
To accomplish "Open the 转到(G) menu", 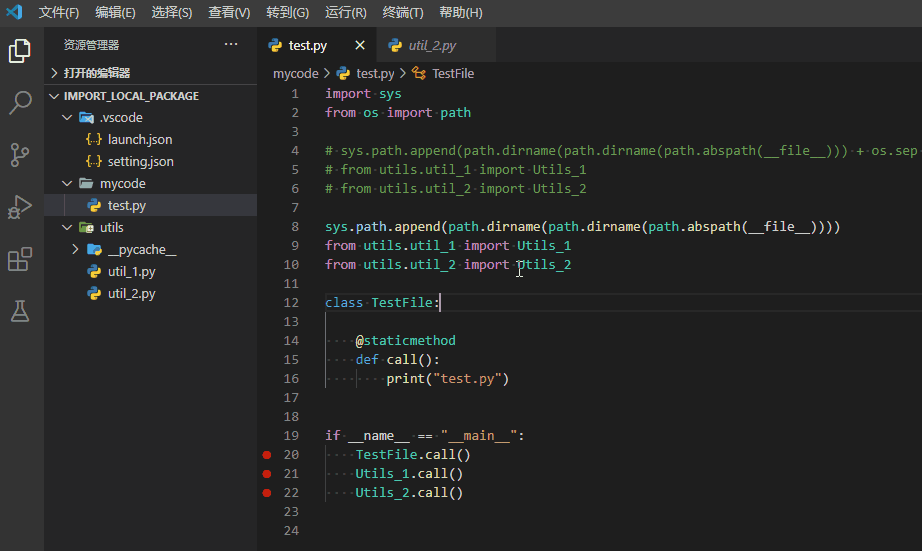I will click(288, 12).
